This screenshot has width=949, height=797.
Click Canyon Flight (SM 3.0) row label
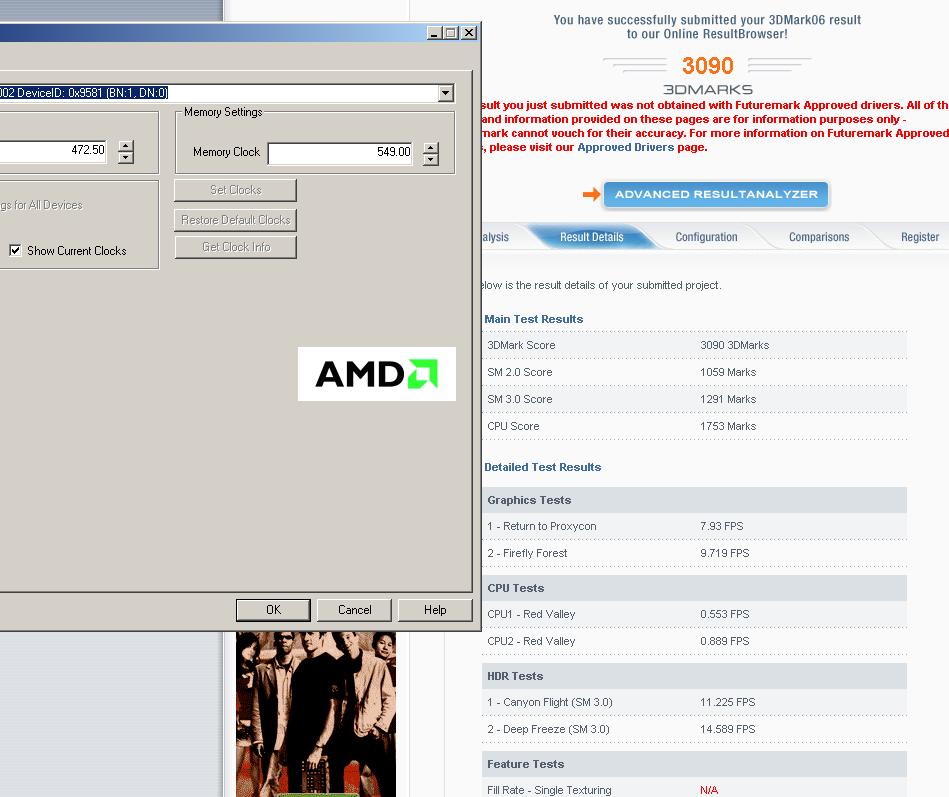(x=550, y=702)
